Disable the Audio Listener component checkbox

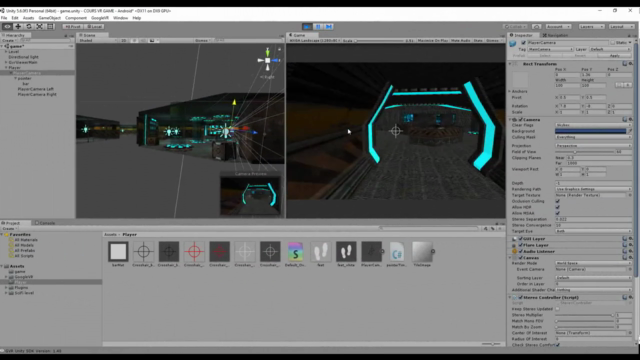tap(520, 251)
